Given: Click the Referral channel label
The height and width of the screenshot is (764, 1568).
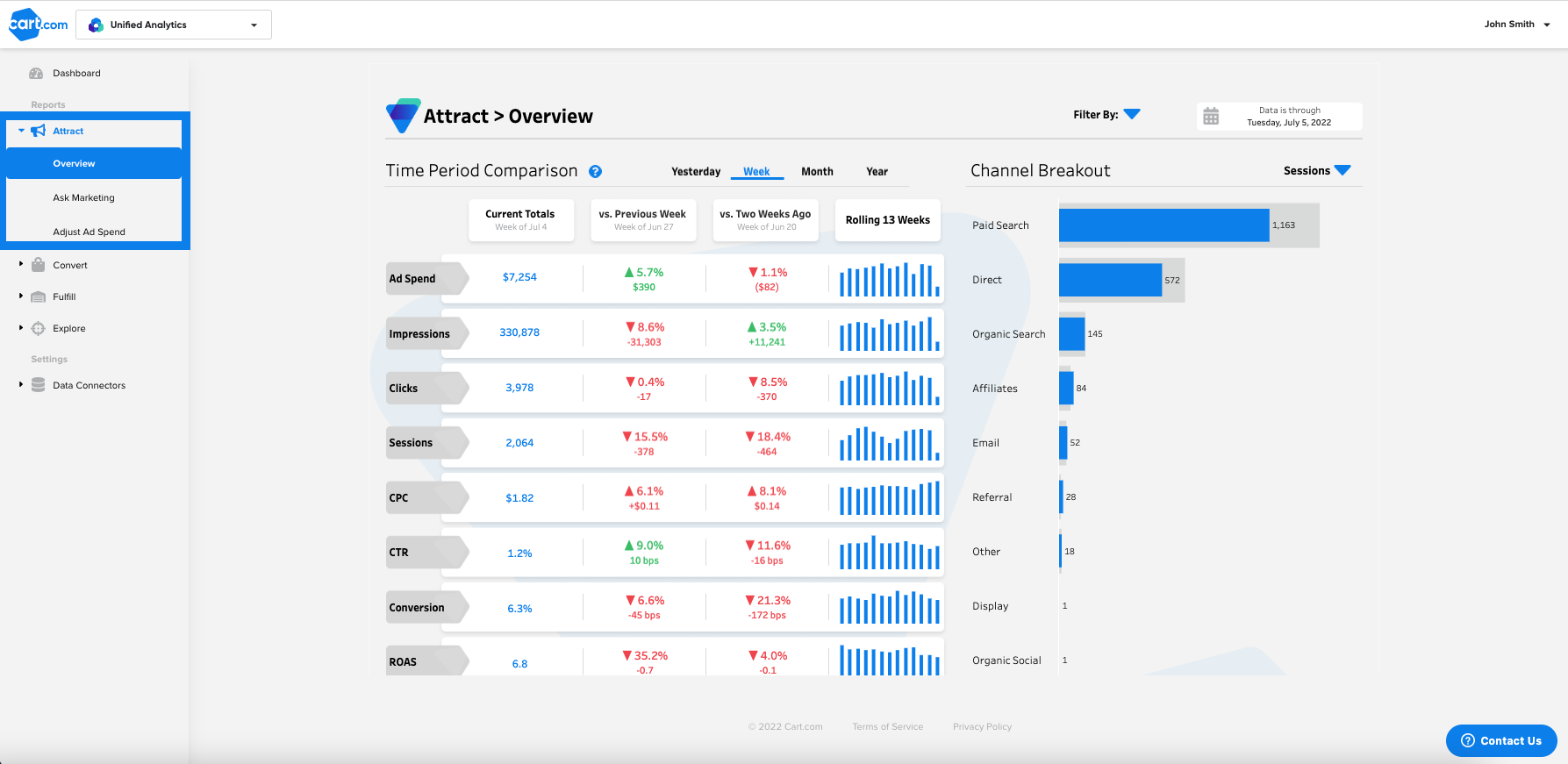Looking at the screenshot, I should (x=992, y=497).
